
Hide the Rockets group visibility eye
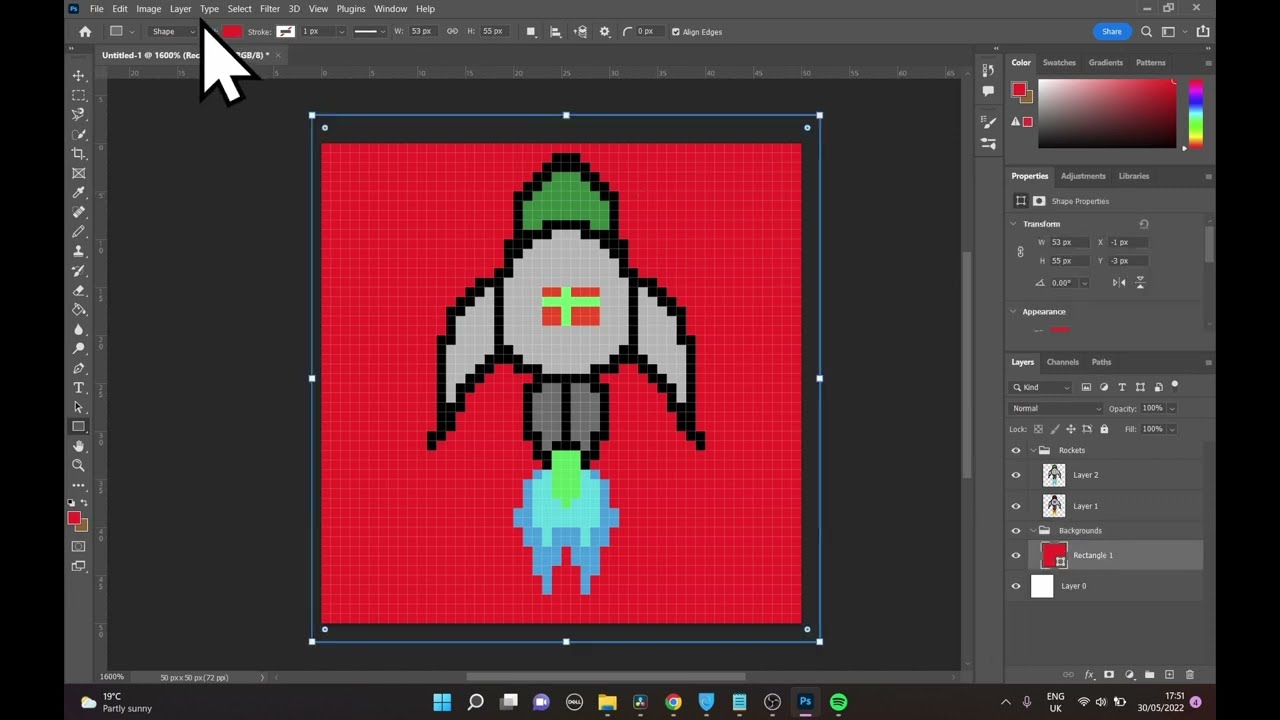coord(1016,450)
